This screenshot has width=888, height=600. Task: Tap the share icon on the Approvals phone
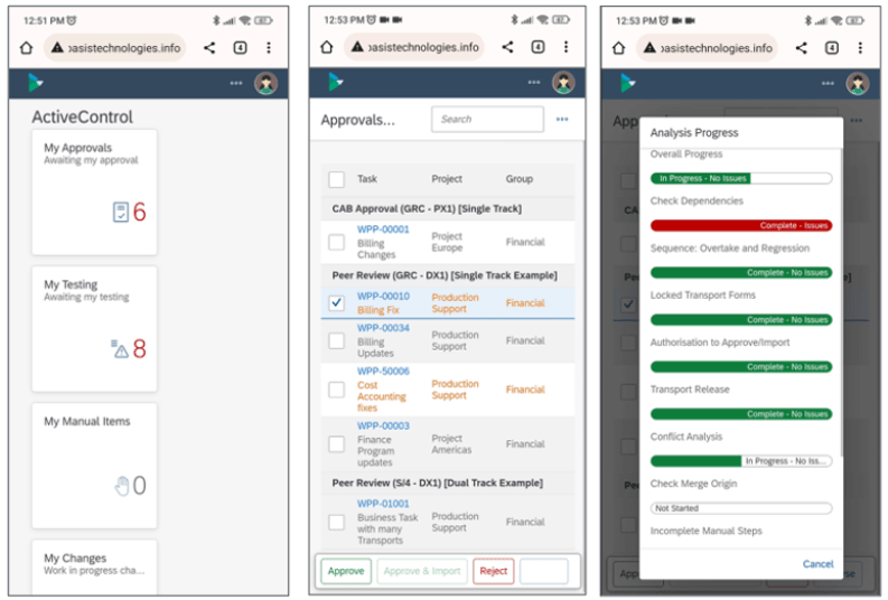coord(508,47)
